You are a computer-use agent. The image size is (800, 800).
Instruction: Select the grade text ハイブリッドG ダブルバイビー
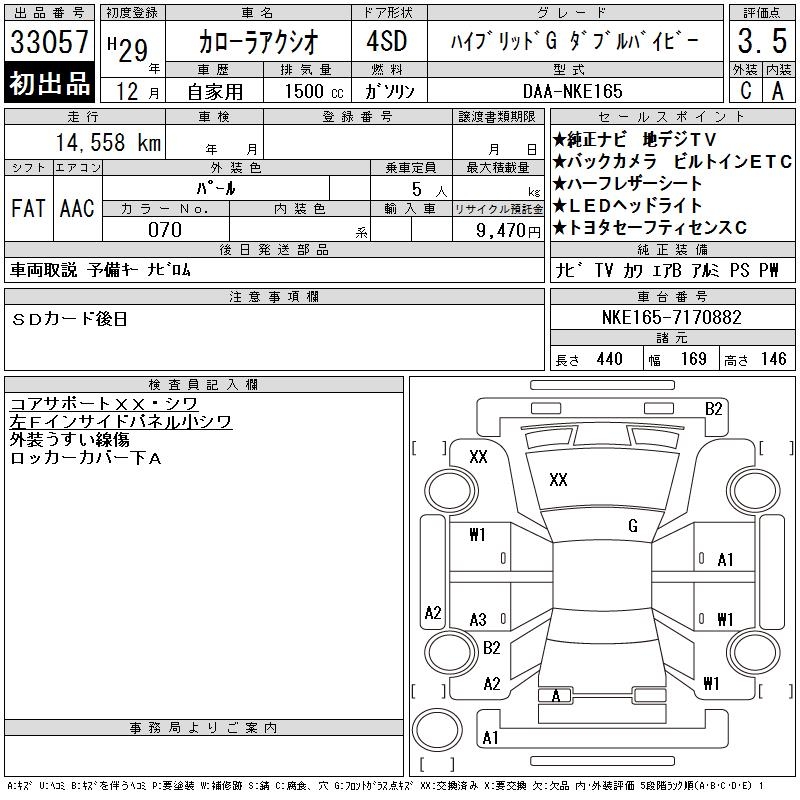[x=575, y=41]
